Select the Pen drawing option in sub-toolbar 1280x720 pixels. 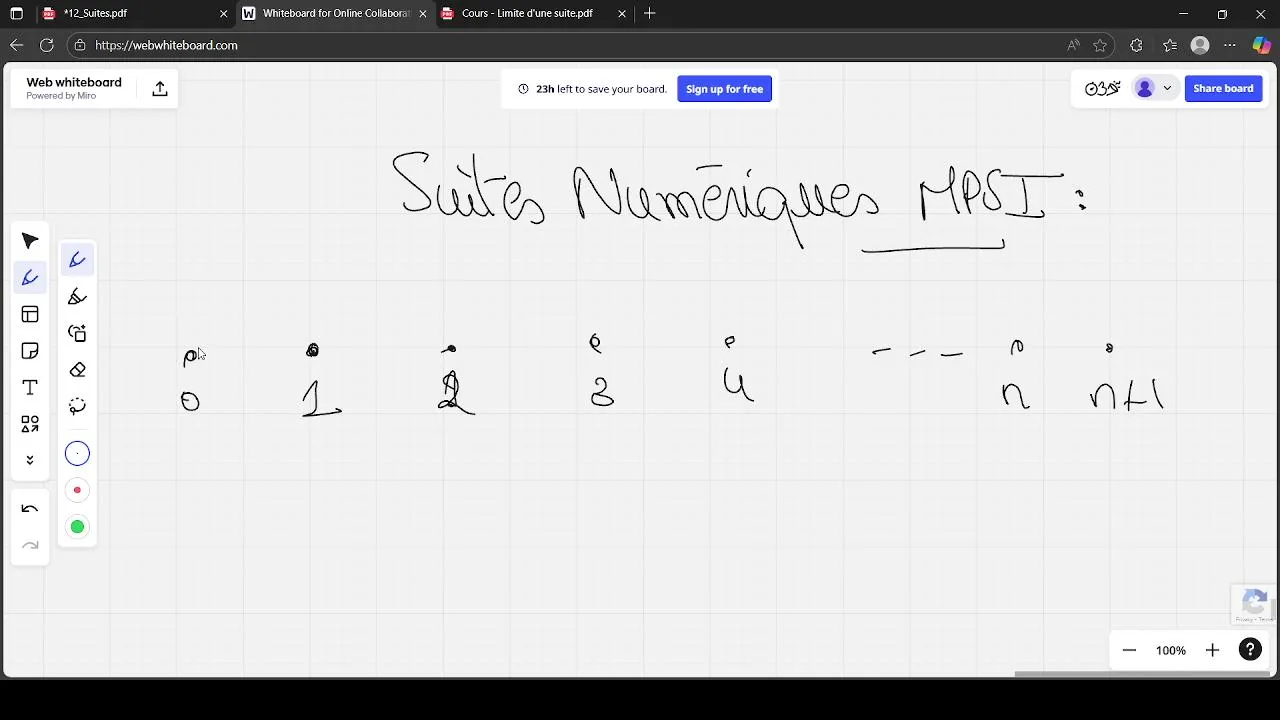click(x=77, y=260)
